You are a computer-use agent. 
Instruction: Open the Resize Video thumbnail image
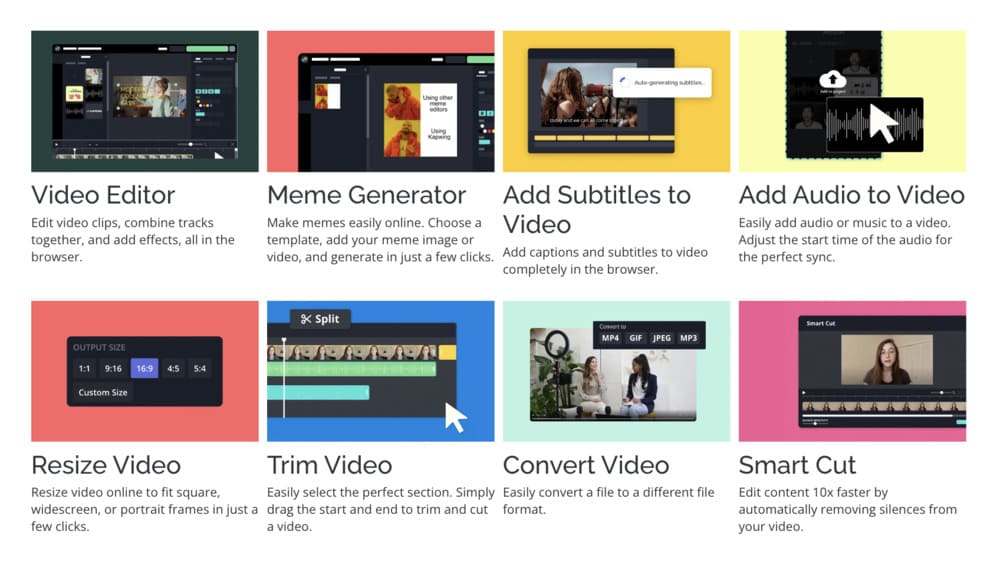click(x=145, y=371)
